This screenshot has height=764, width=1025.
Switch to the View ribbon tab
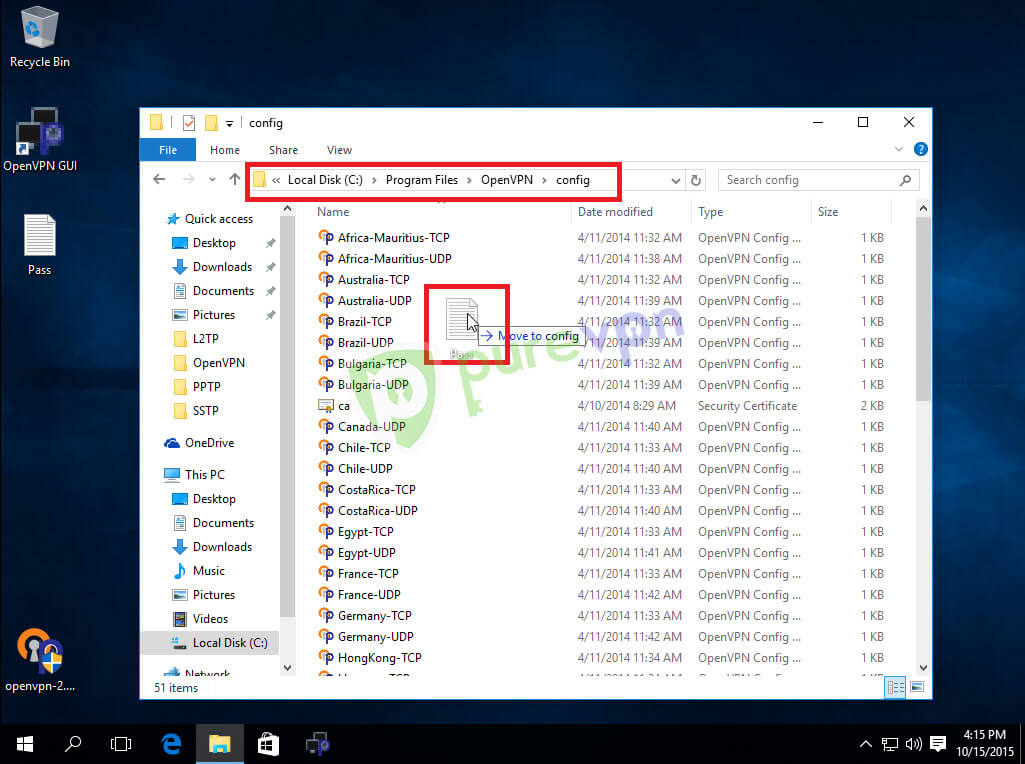click(x=339, y=150)
